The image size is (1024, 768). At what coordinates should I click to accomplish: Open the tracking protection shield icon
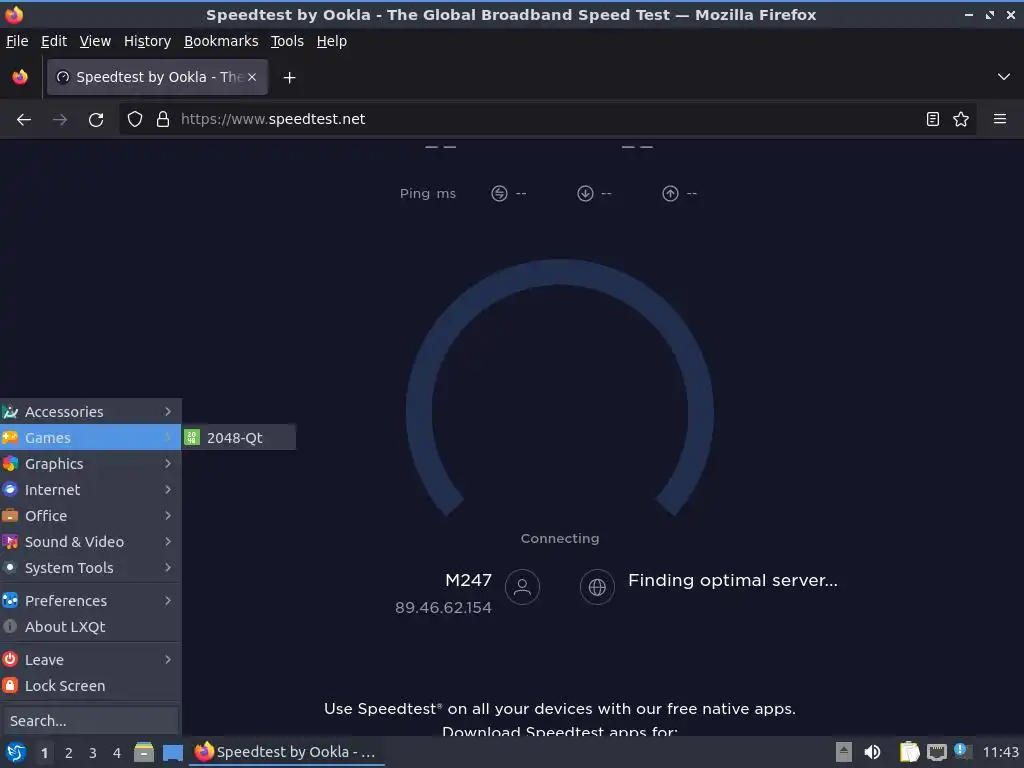135,119
